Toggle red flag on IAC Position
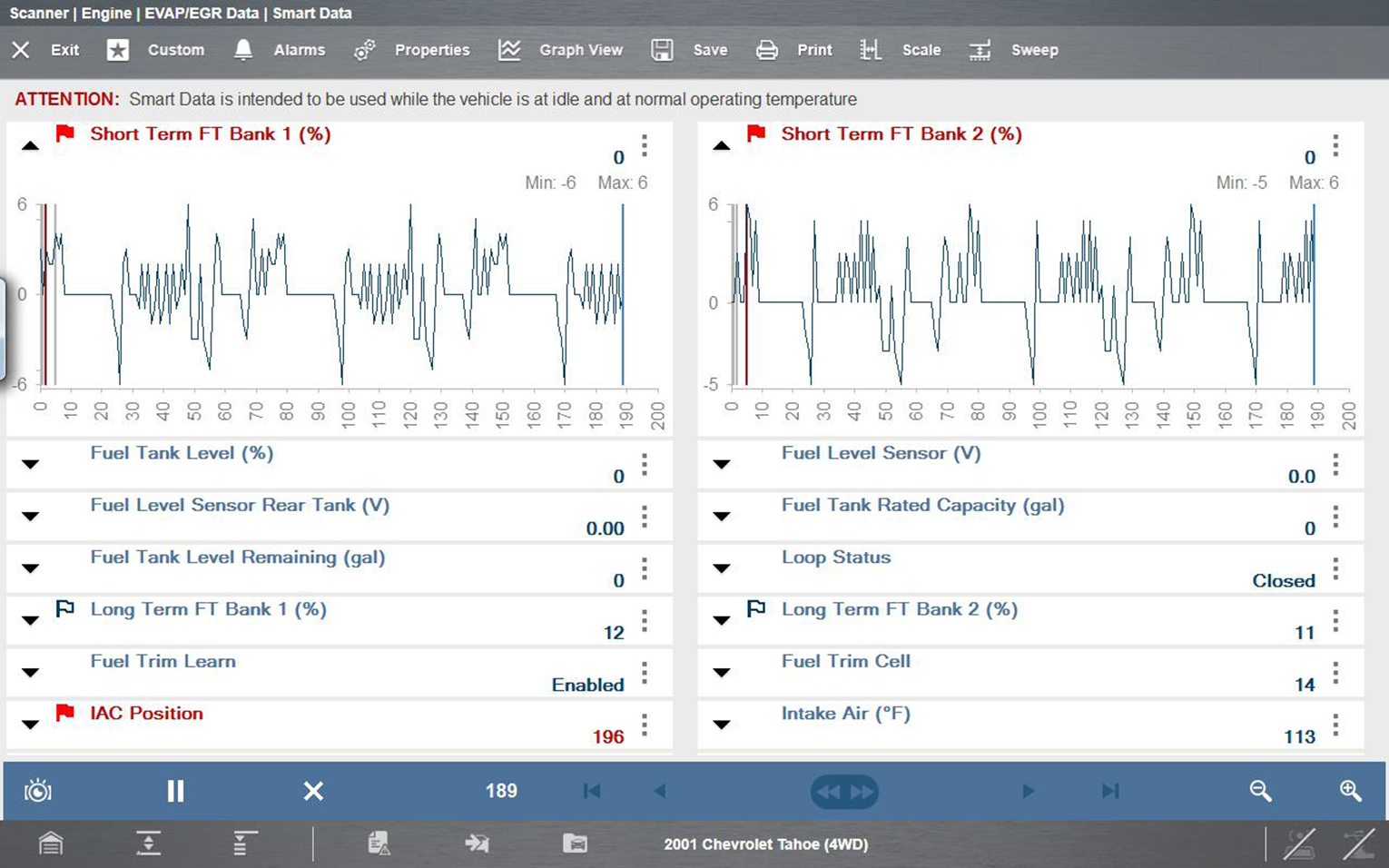1389x868 pixels. 65,714
